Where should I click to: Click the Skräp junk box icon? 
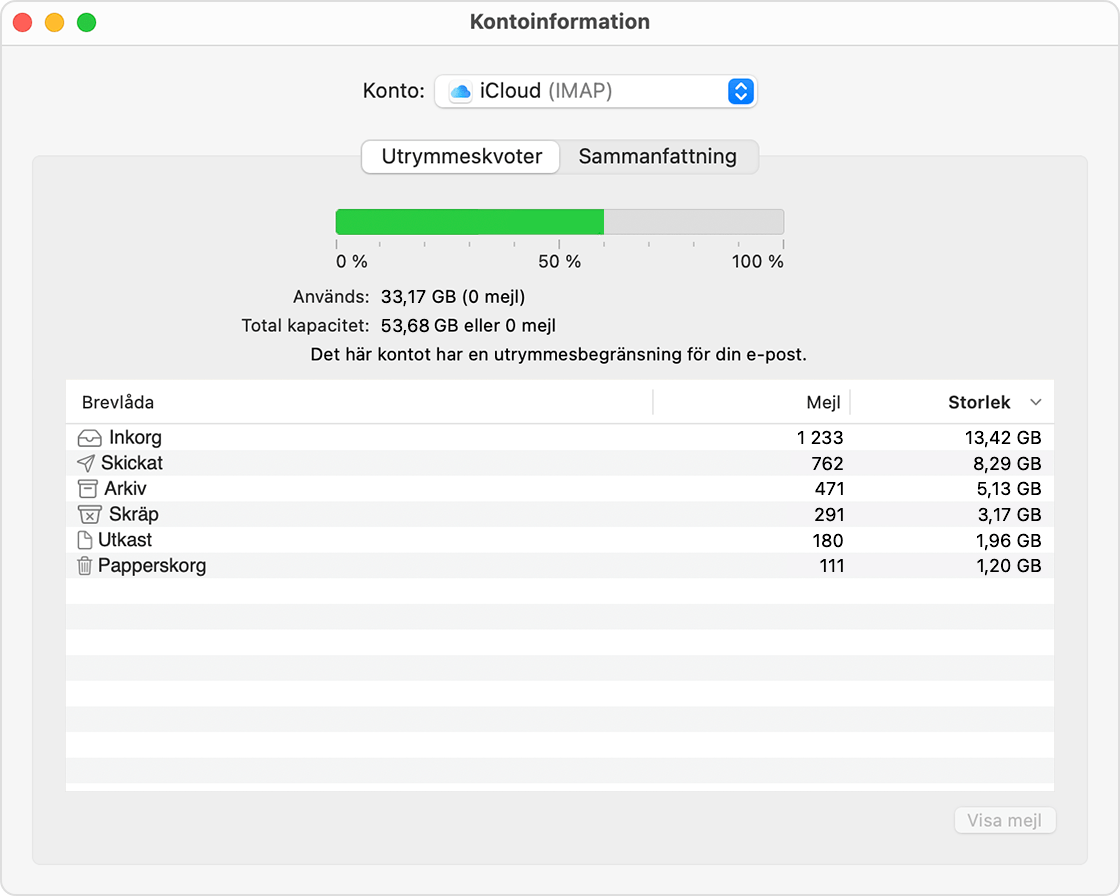click(89, 515)
